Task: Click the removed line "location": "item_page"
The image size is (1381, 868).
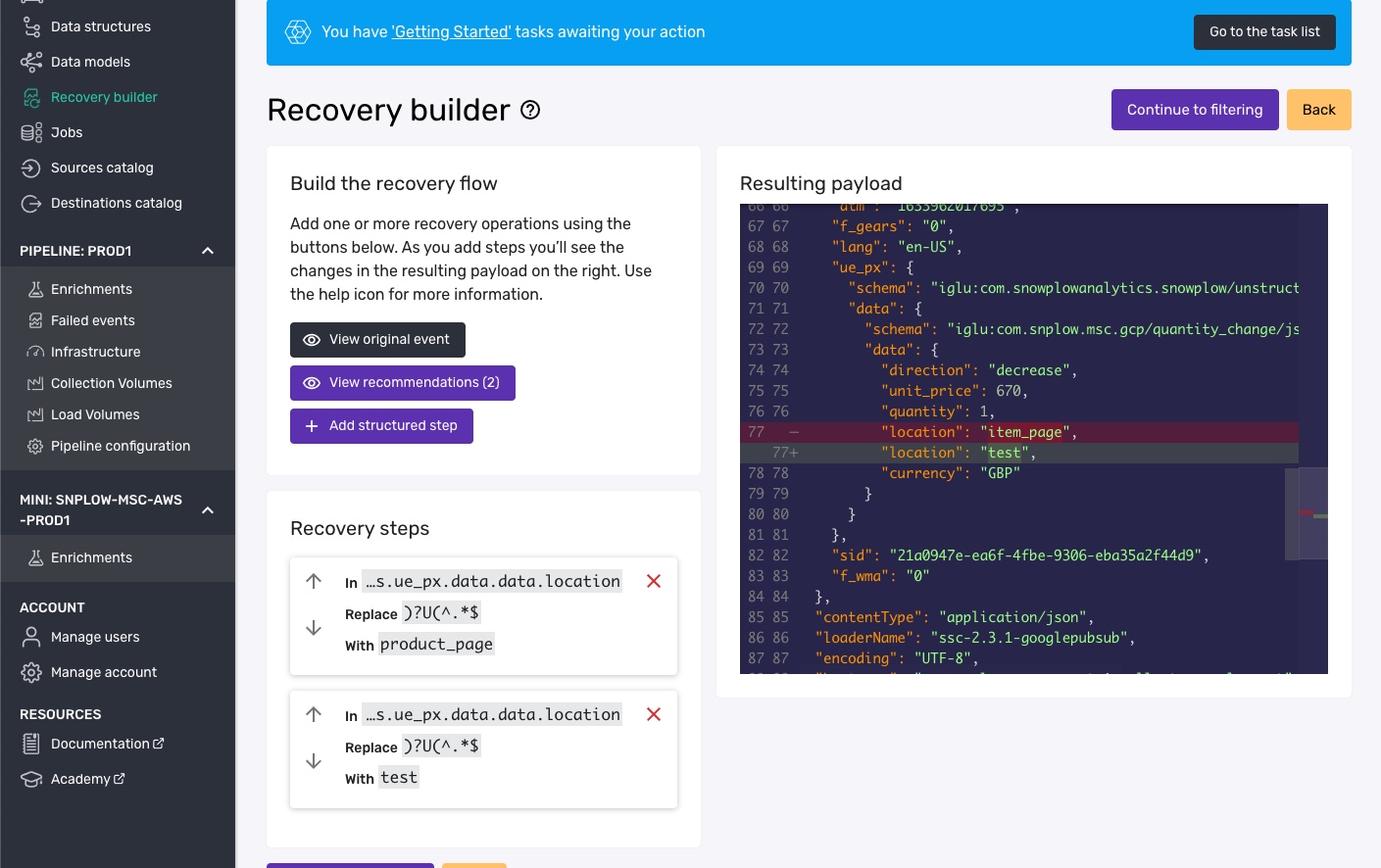Action: [x=1019, y=432]
